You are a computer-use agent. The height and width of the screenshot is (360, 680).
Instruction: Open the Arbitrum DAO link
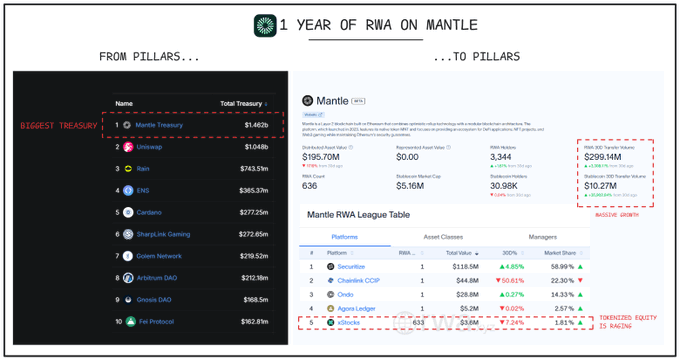pyautogui.click(x=157, y=278)
